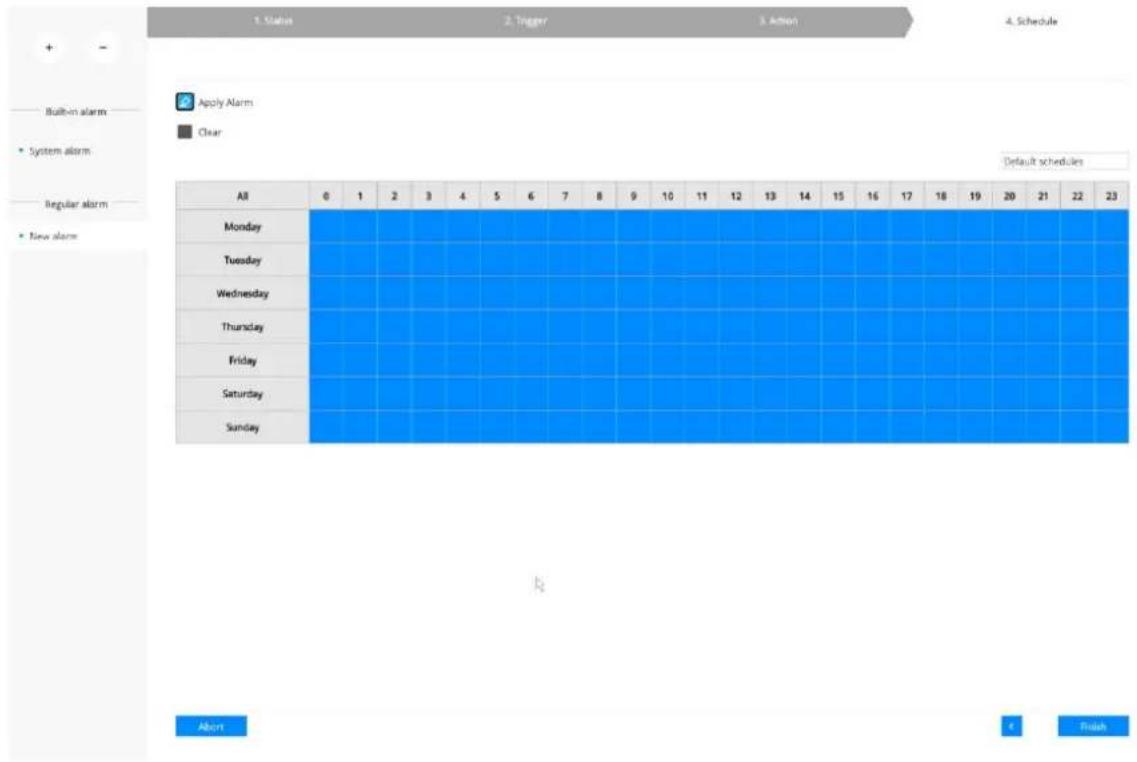Click hour 21 column header

pos(1043,196)
